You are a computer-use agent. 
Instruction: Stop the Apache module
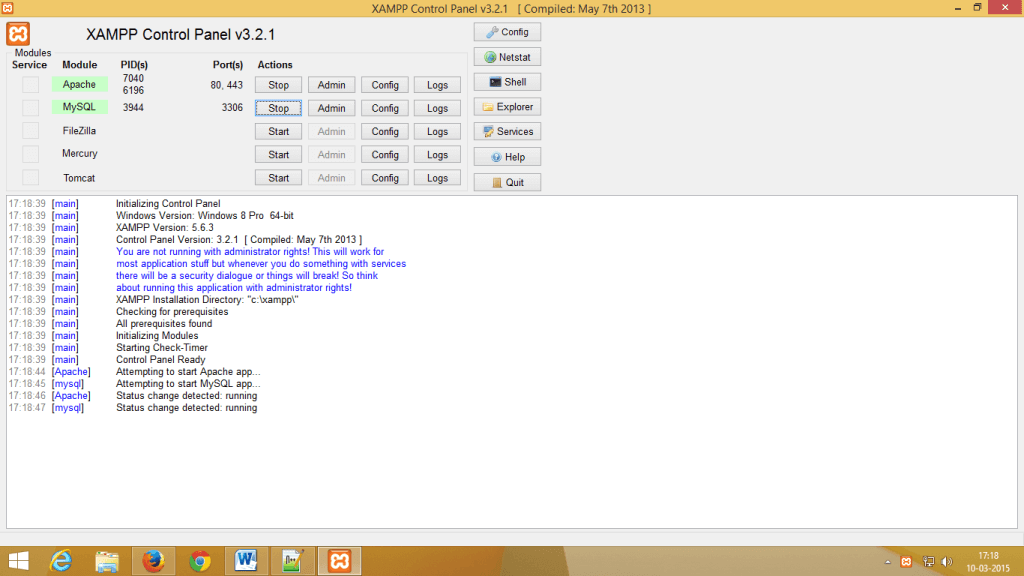278,85
